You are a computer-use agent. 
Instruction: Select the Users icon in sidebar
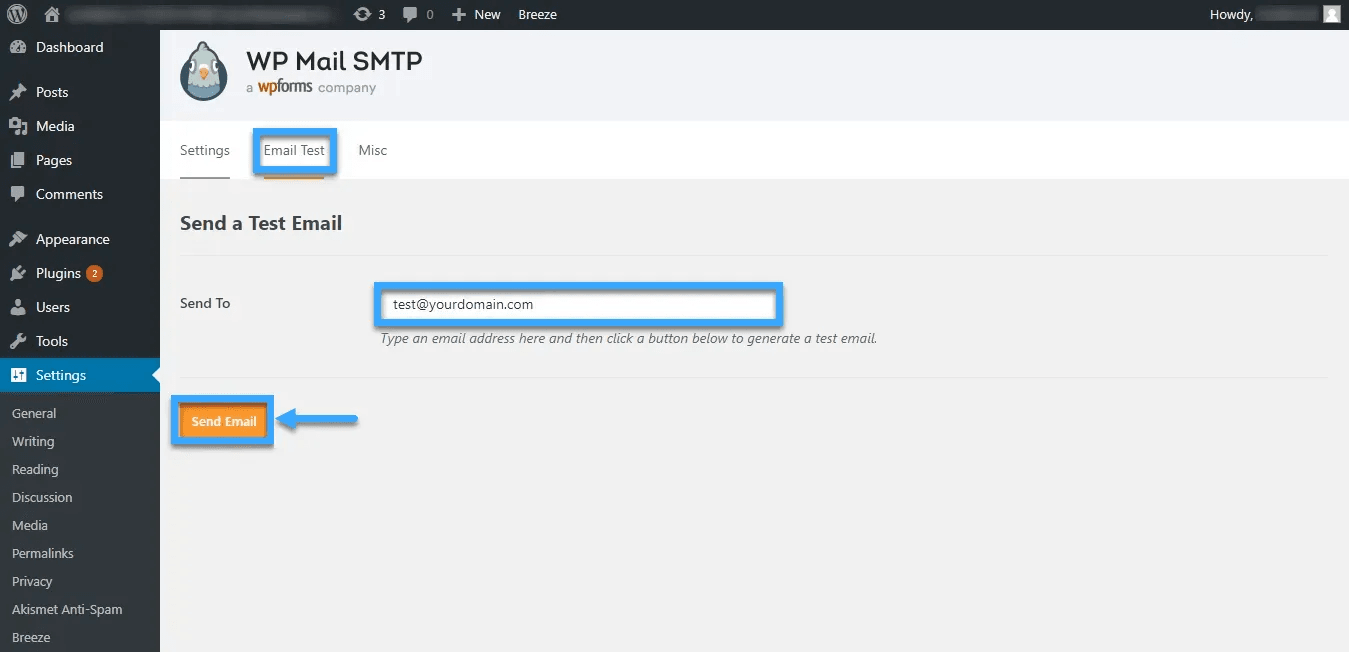[x=21, y=307]
